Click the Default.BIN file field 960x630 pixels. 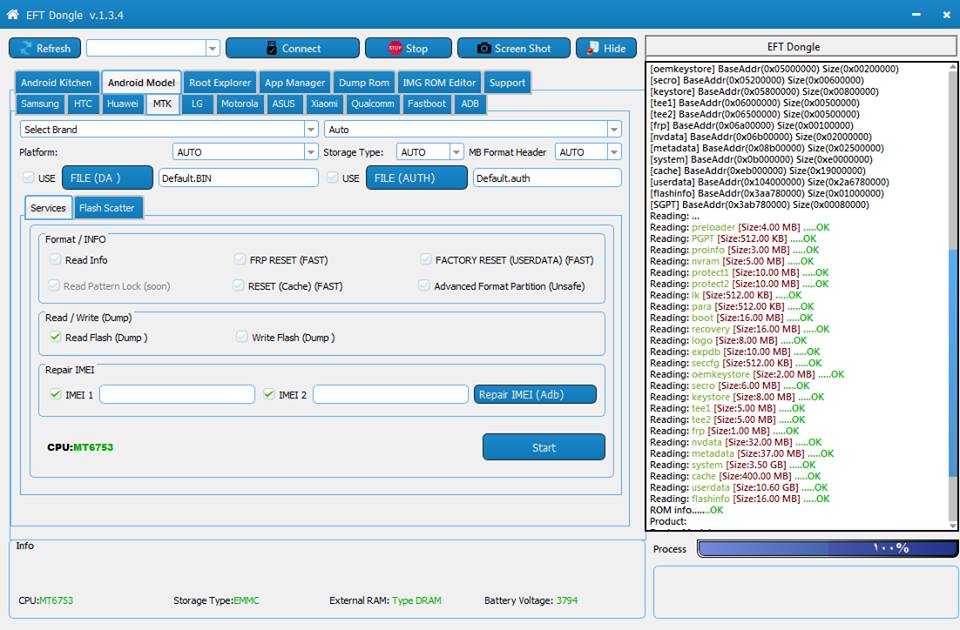239,178
